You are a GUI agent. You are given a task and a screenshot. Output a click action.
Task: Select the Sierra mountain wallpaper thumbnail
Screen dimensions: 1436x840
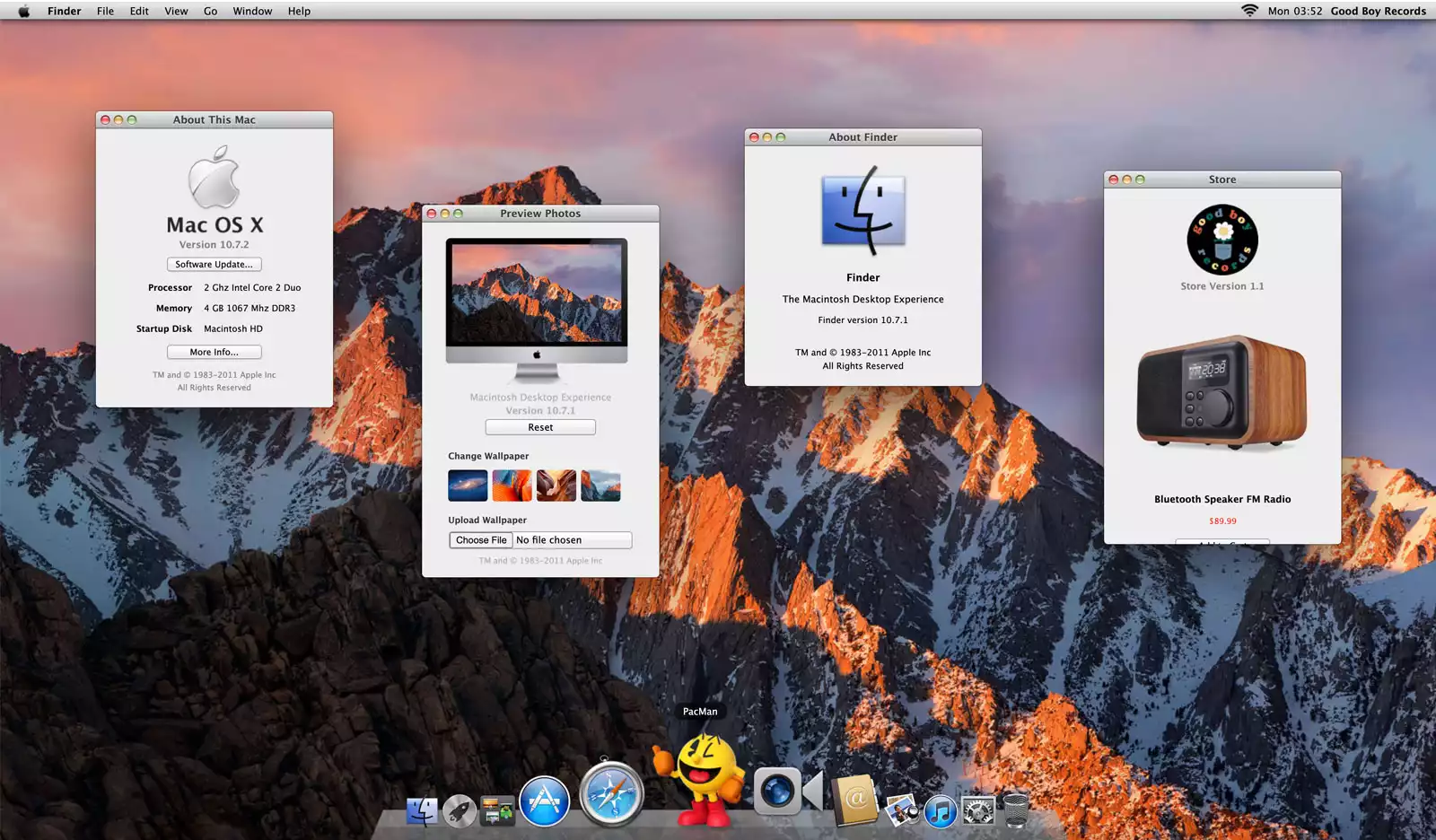(600, 486)
